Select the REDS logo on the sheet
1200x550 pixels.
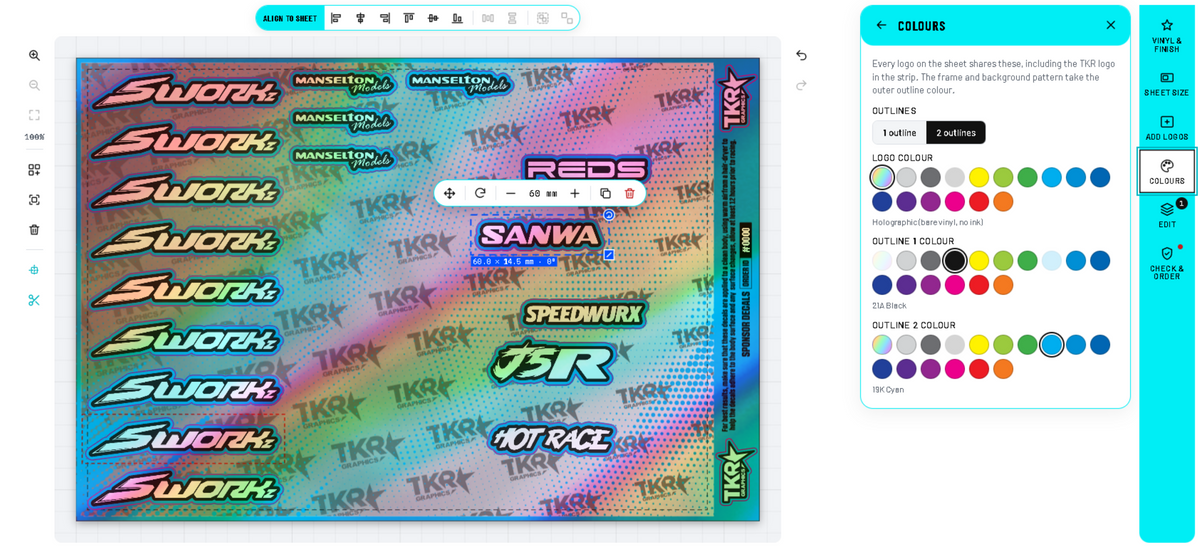pyautogui.click(x=586, y=169)
